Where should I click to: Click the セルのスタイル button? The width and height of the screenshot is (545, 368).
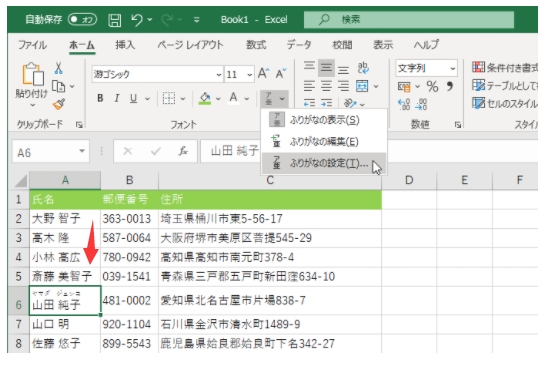[x=505, y=103]
